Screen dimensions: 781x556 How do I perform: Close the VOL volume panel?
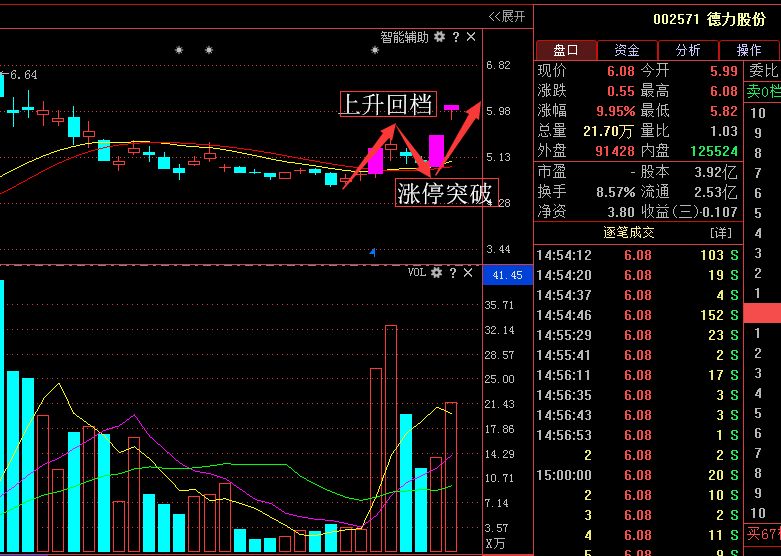click(x=467, y=272)
